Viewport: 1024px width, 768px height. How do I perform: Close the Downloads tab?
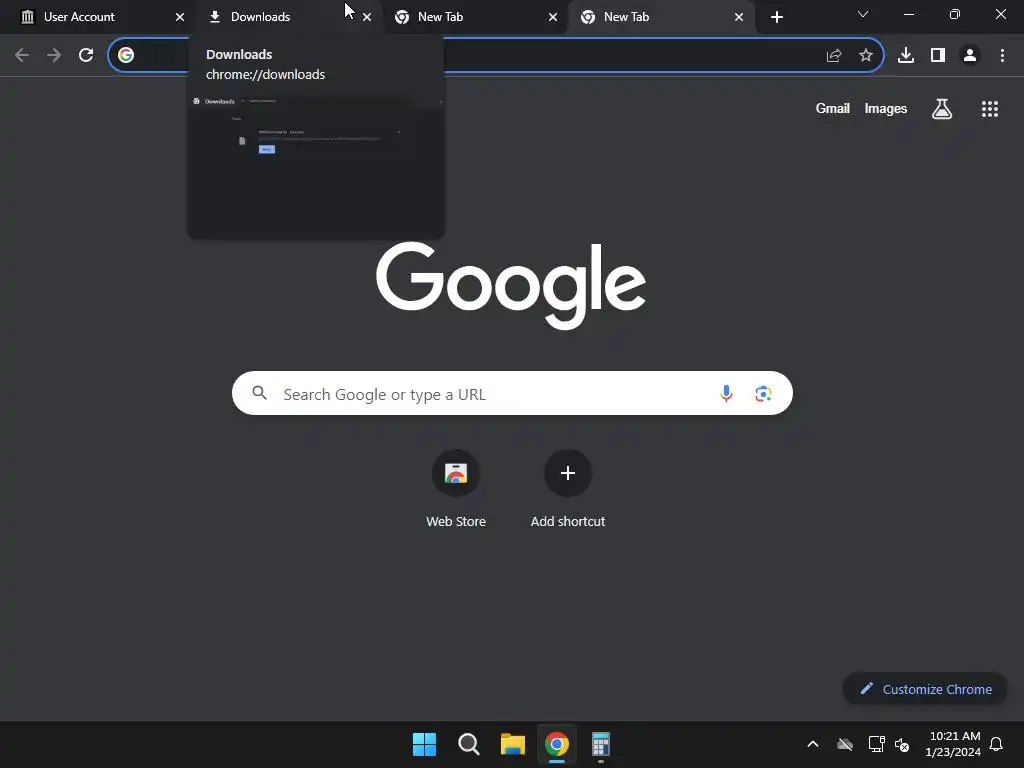click(367, 17)
